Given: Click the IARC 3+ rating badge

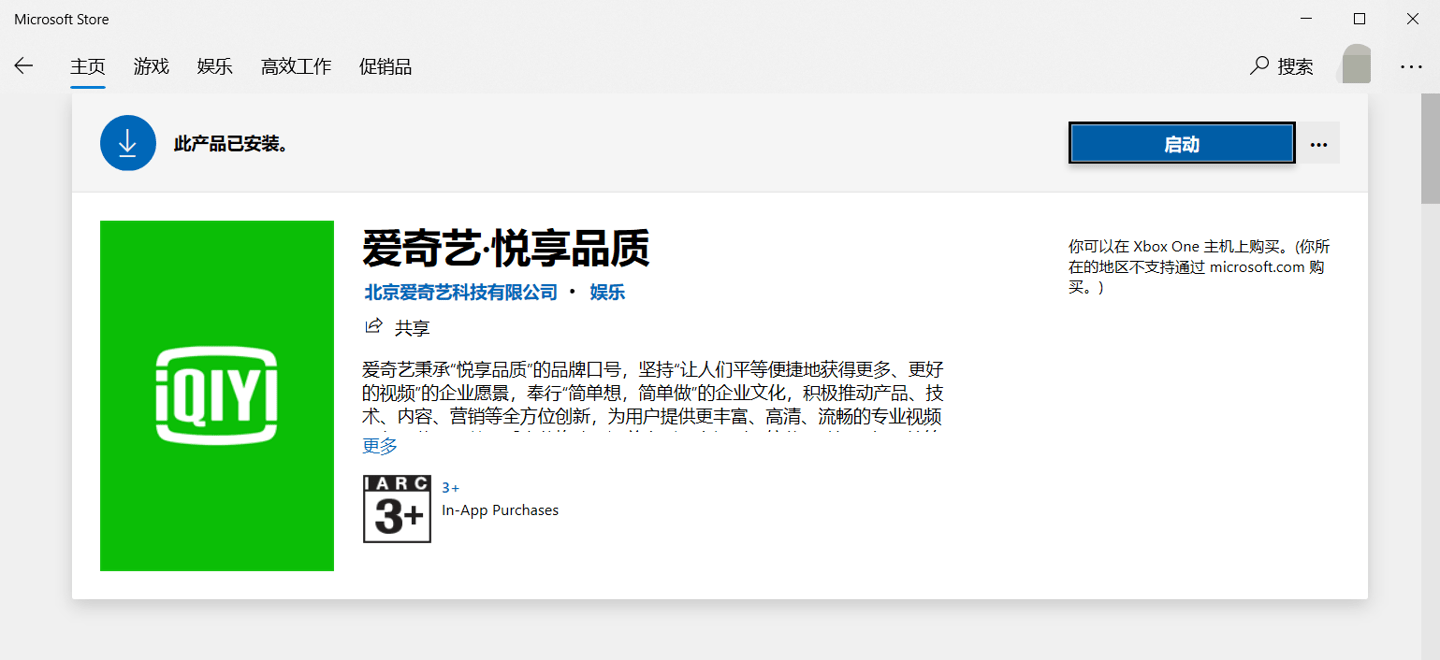Looking at the screenshot, I should click(397, 509).
